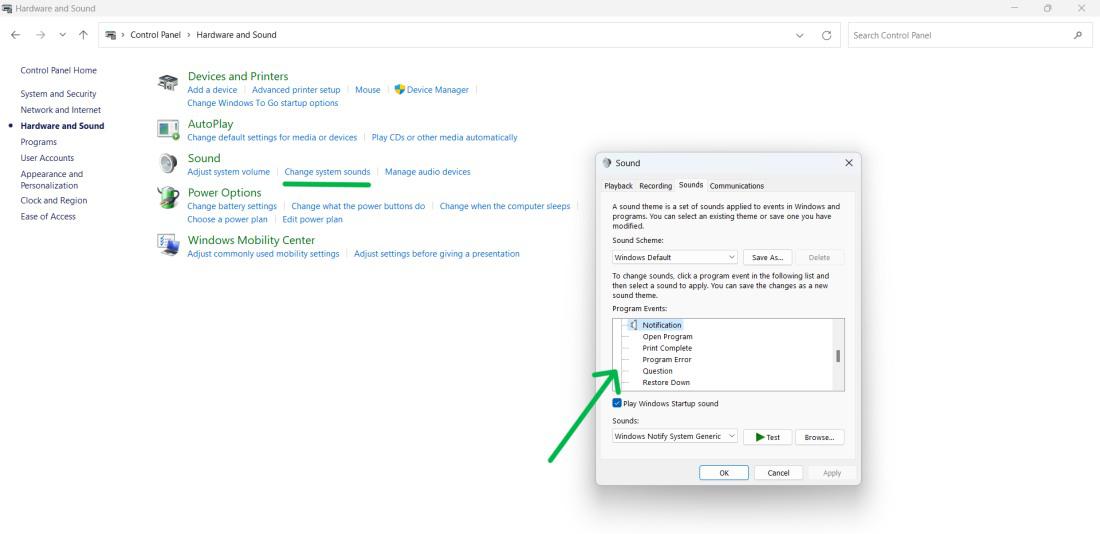Open Ease of Access category

coord(48,217)
